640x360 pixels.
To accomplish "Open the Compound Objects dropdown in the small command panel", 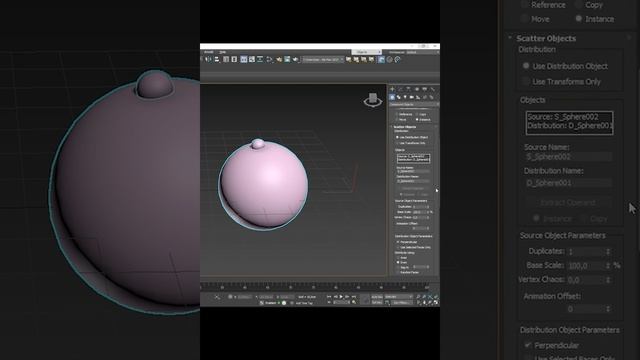I will [414, 104].
